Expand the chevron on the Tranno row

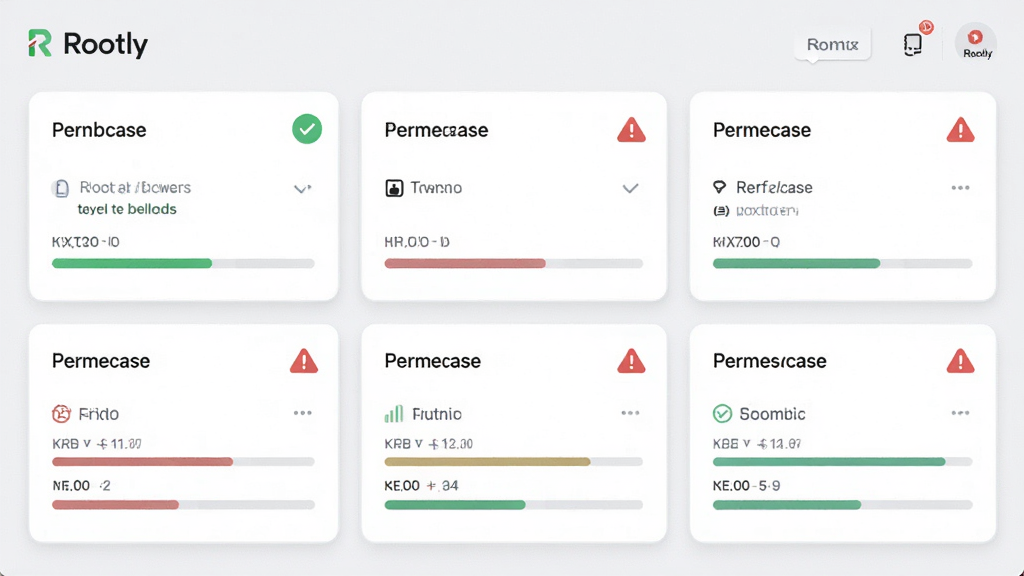[630, 189]
